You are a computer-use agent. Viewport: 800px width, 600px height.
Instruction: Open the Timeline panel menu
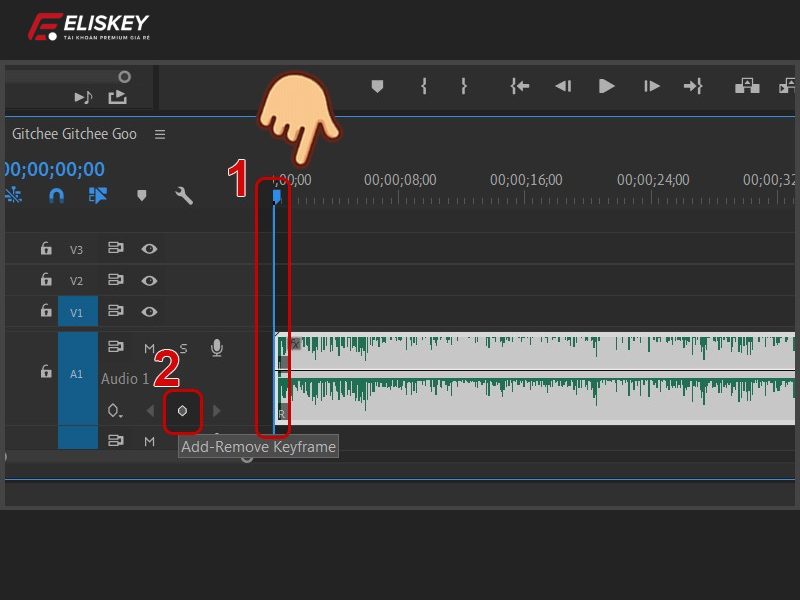tap(160, 134)
